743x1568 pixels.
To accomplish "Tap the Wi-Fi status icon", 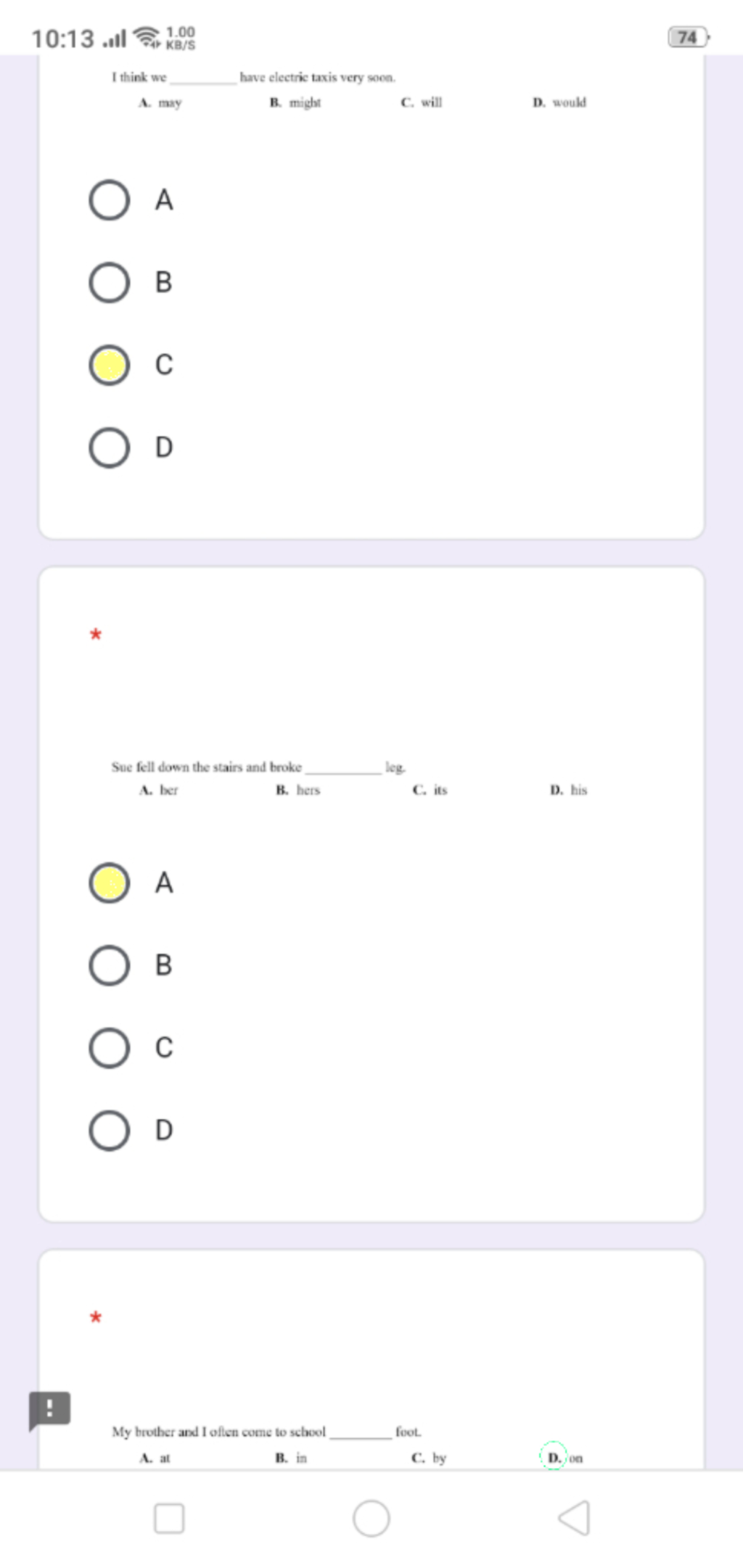I will (x=148, y=37).
